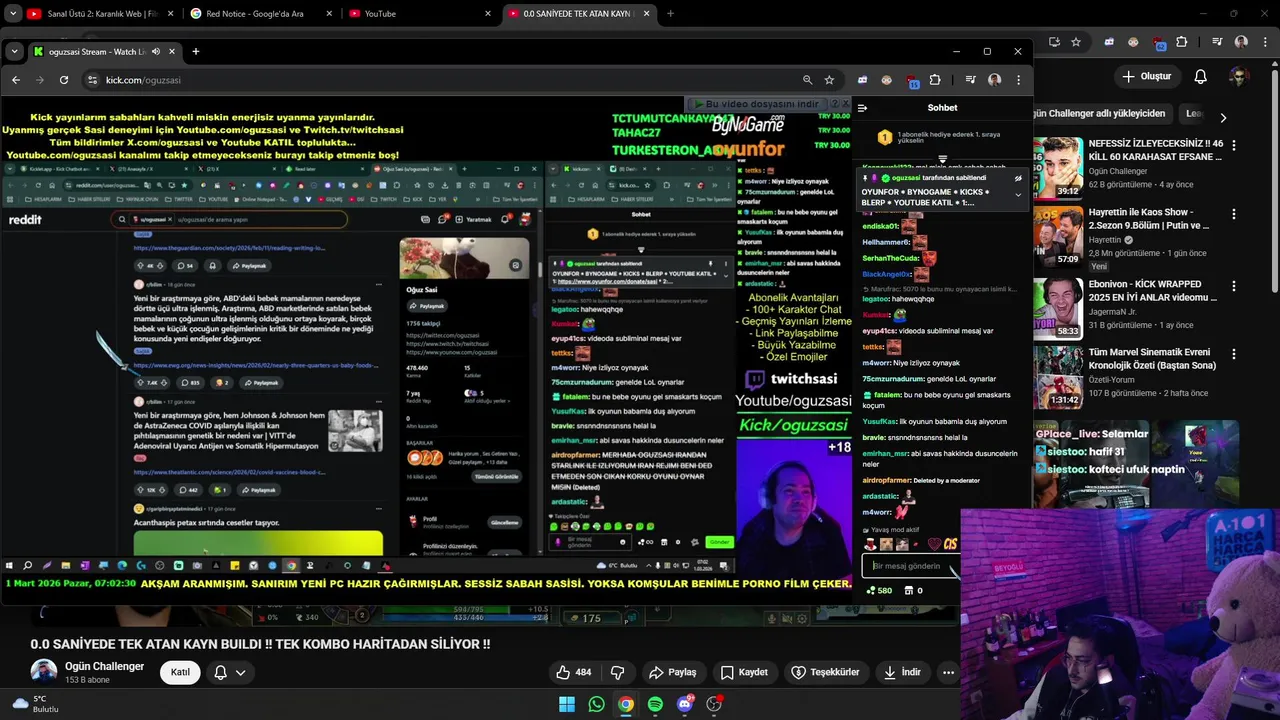Open Ogün Challenger channel name link

pyautogui.click(x=104, y=666)
